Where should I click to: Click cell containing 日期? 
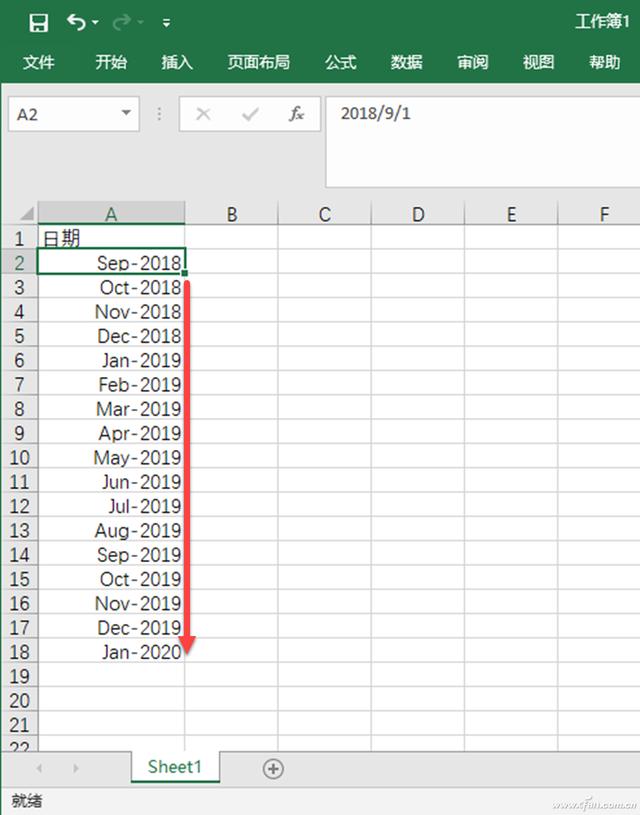111,238
